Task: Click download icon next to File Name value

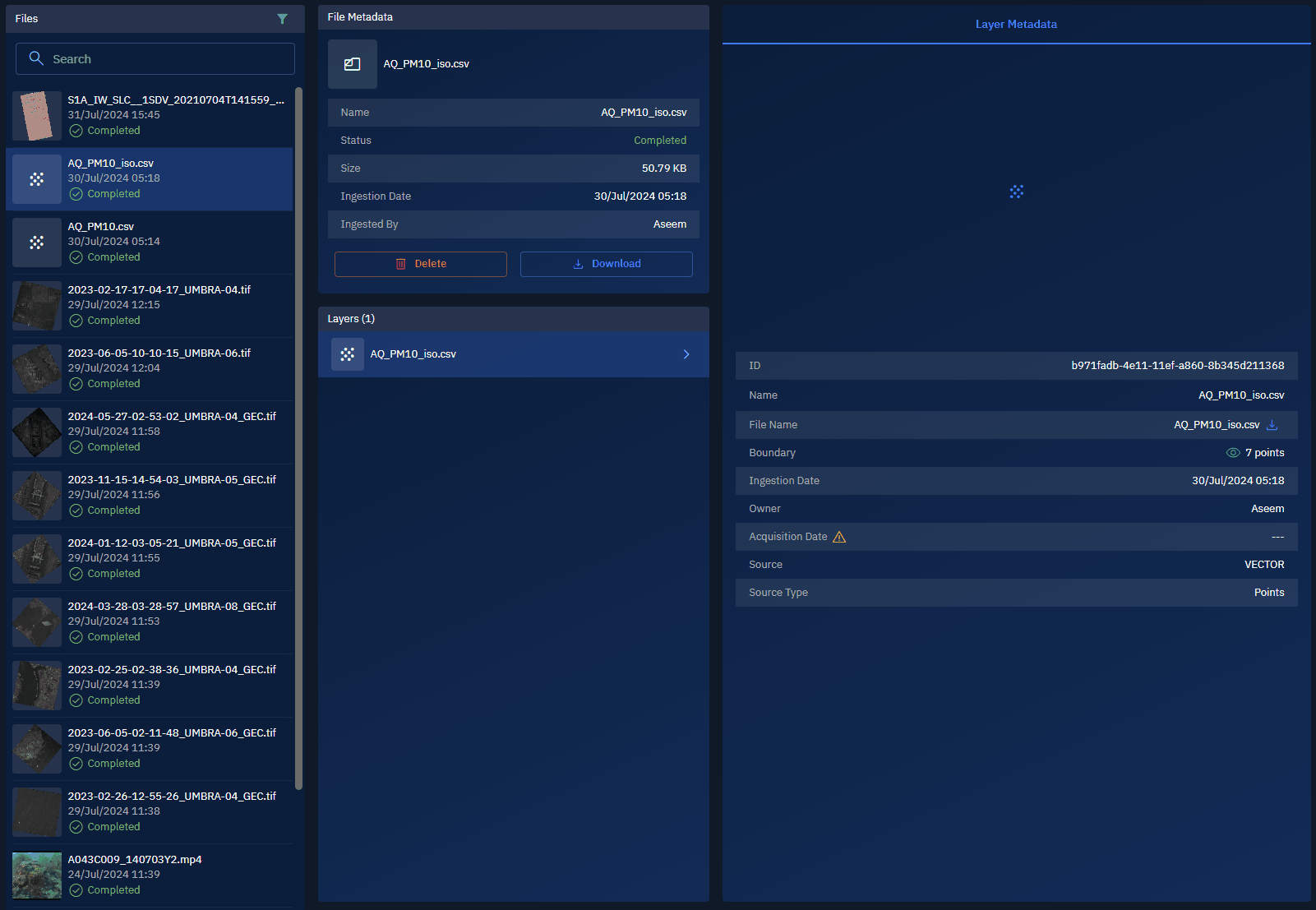Action: click(1272, 425)
